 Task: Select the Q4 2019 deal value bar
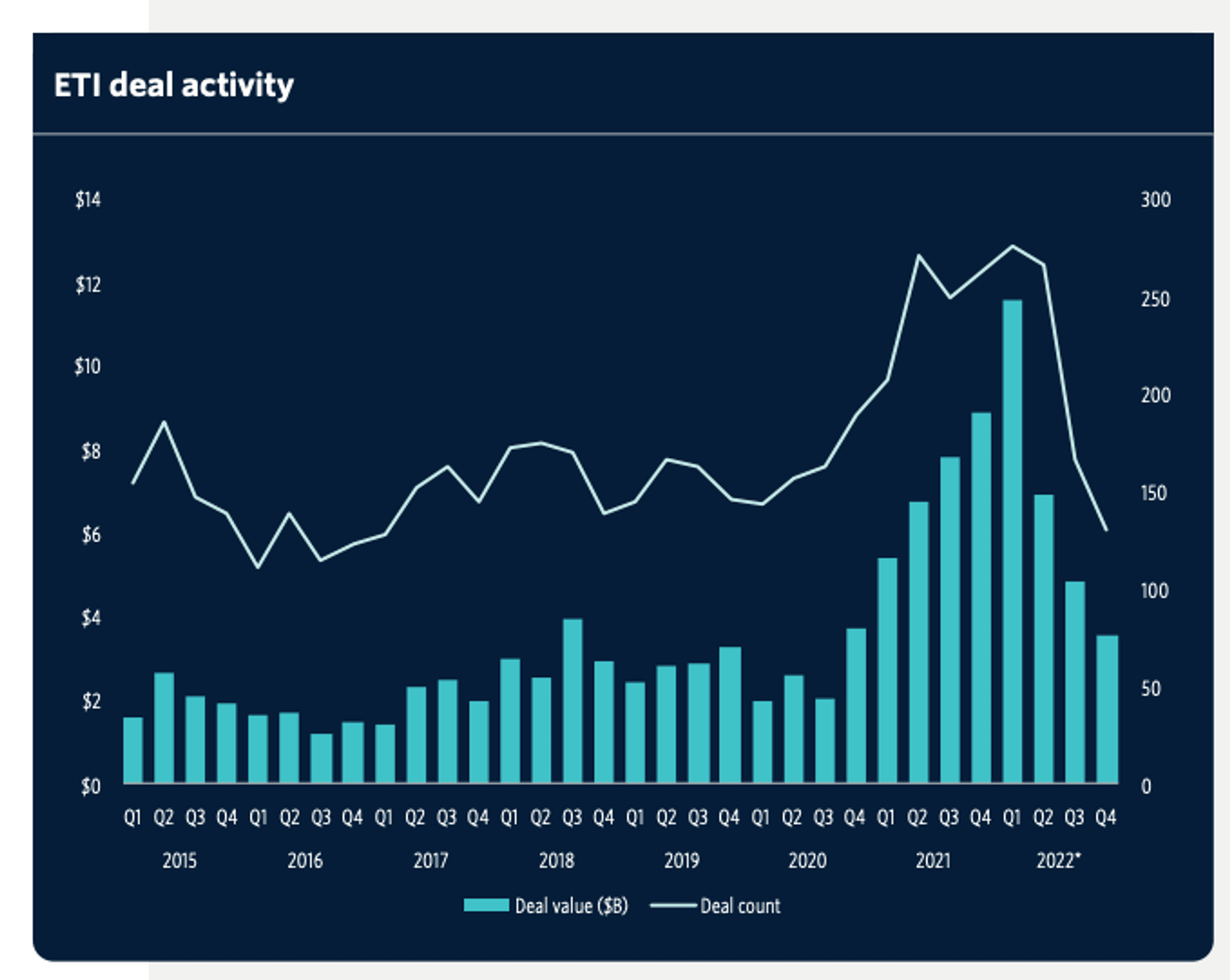click(730, 715)
